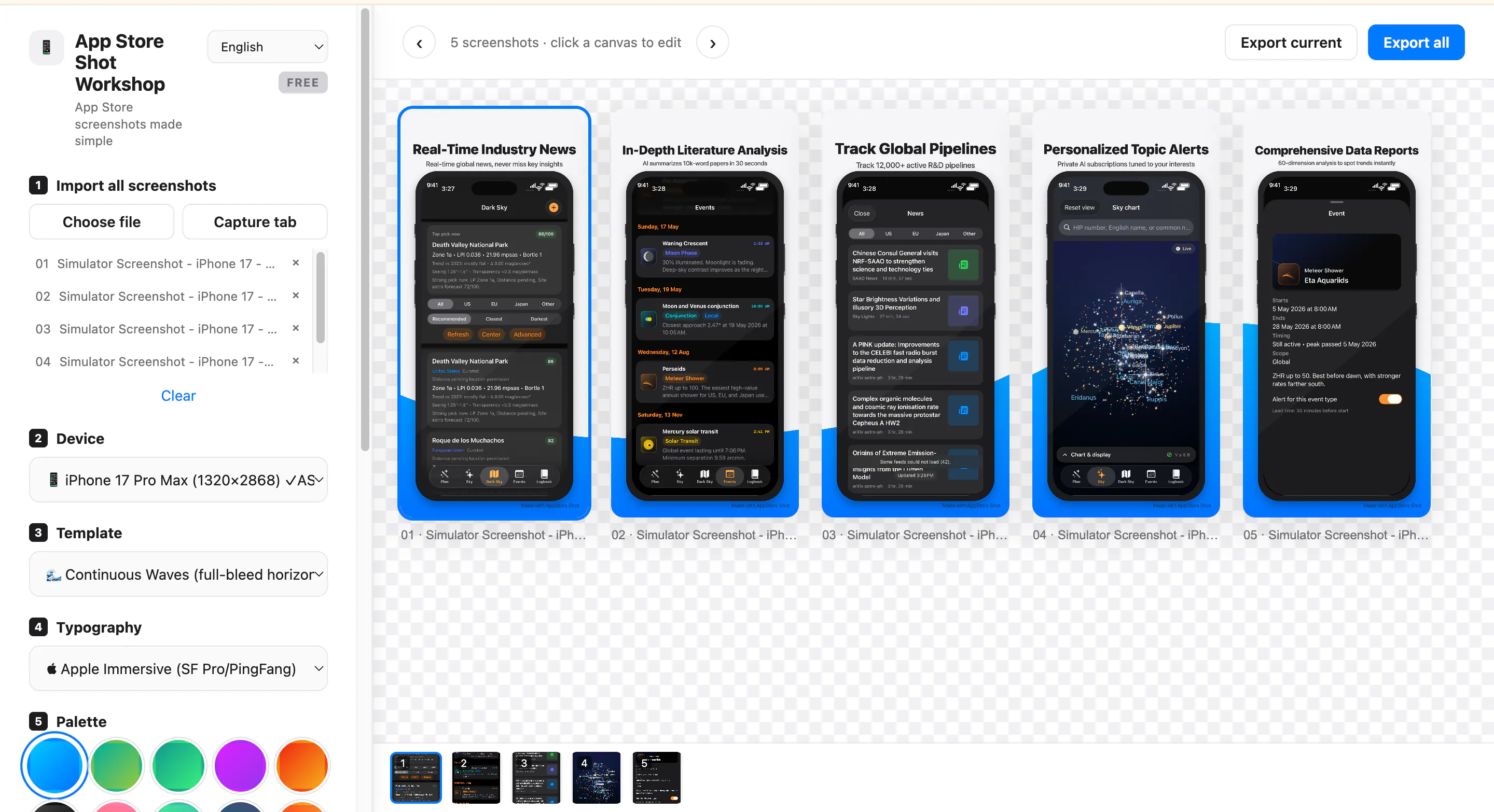The width and height of the screenshot is (1494, 812).
Task: Click caption '04 · Simulator Screenshot - iPh…'
Action: tap(1125, 535)
